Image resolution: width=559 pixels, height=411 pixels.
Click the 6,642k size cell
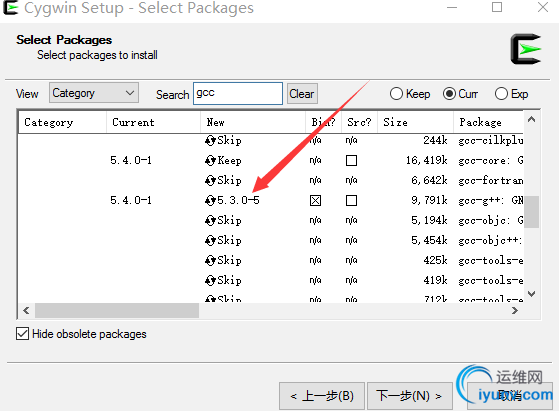coord(430,181)
